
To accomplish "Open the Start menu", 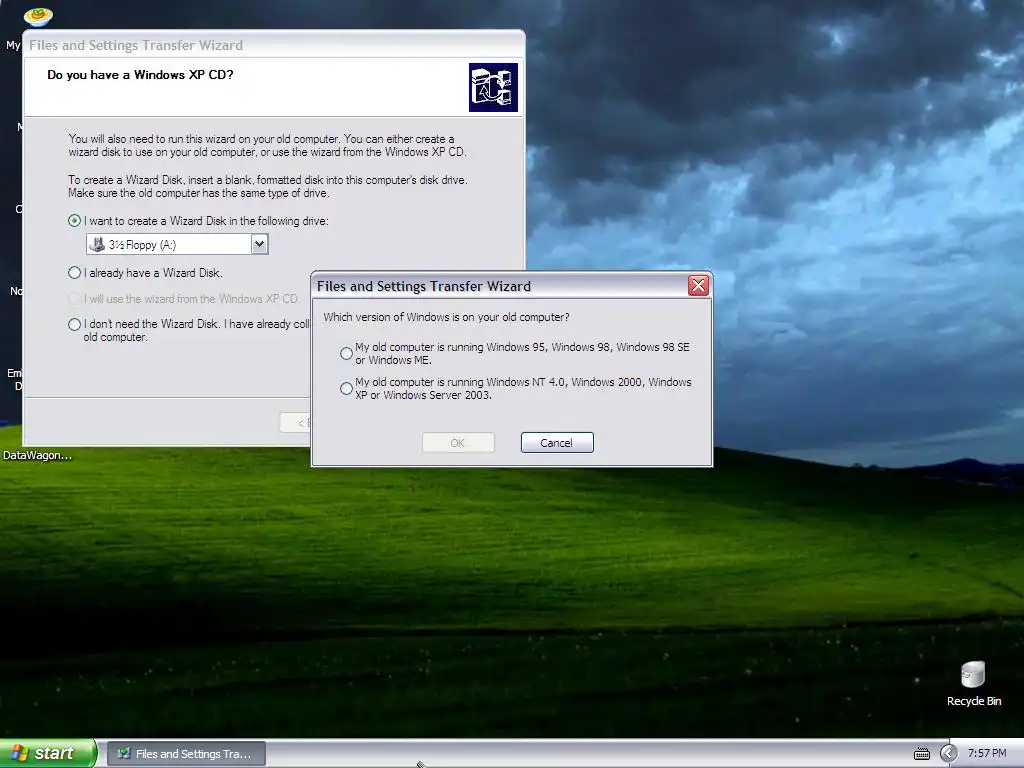I will point(48,753).
